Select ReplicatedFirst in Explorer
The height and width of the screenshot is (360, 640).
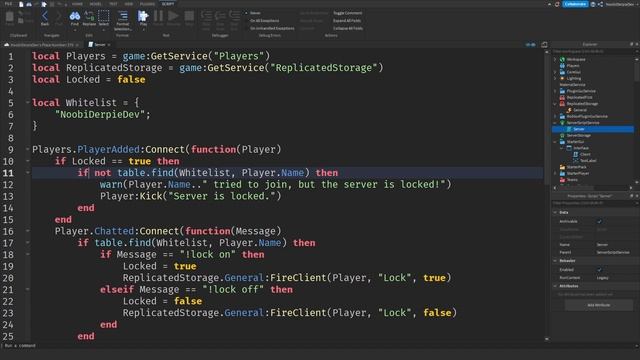pyautogui.click(x=579, y=98)
